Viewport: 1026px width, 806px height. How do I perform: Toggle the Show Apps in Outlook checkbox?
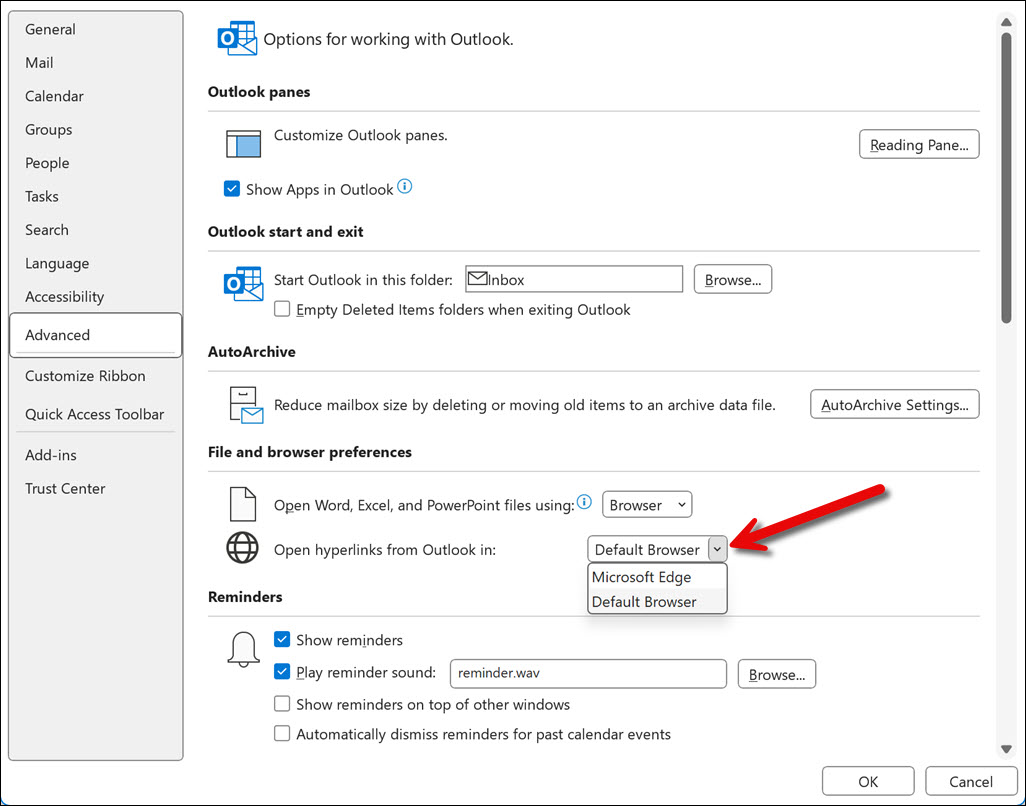pos(232,189)
